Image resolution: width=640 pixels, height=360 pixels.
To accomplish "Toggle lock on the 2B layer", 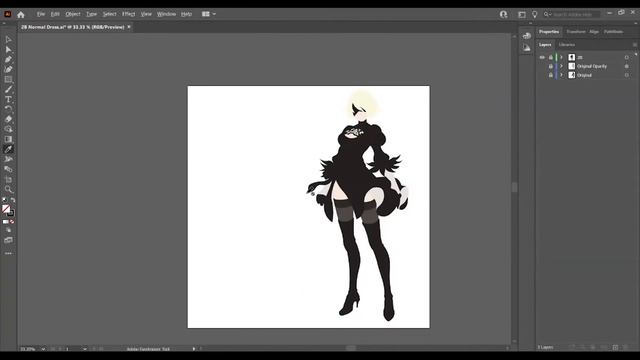I will click(551, 57).
